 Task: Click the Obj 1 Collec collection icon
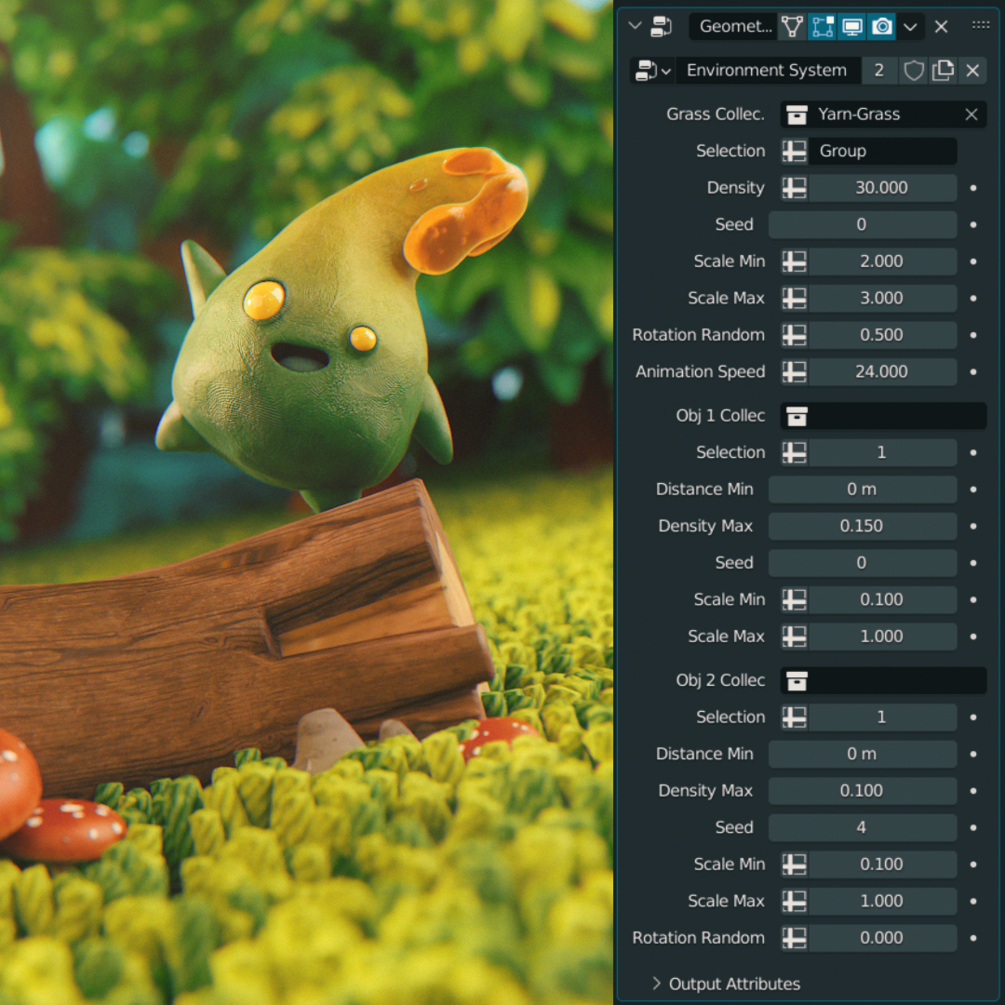pos(797,416)
